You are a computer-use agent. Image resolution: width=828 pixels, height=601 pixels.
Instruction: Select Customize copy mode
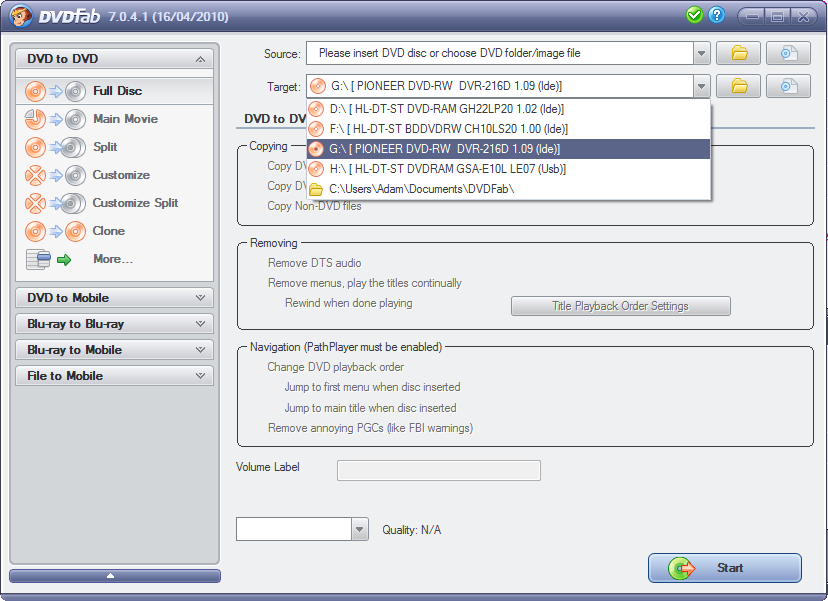point(115,175)
